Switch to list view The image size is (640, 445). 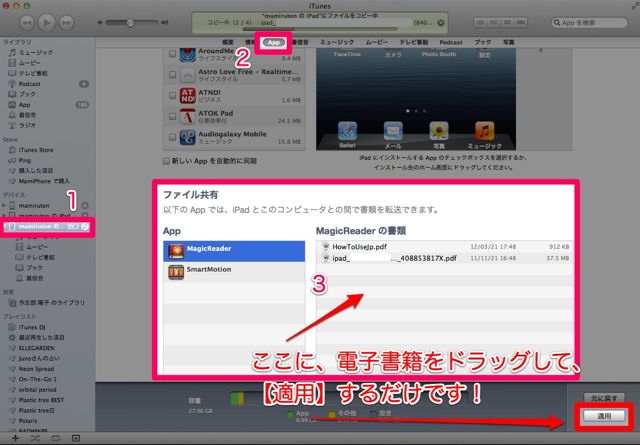pos(480,22)
